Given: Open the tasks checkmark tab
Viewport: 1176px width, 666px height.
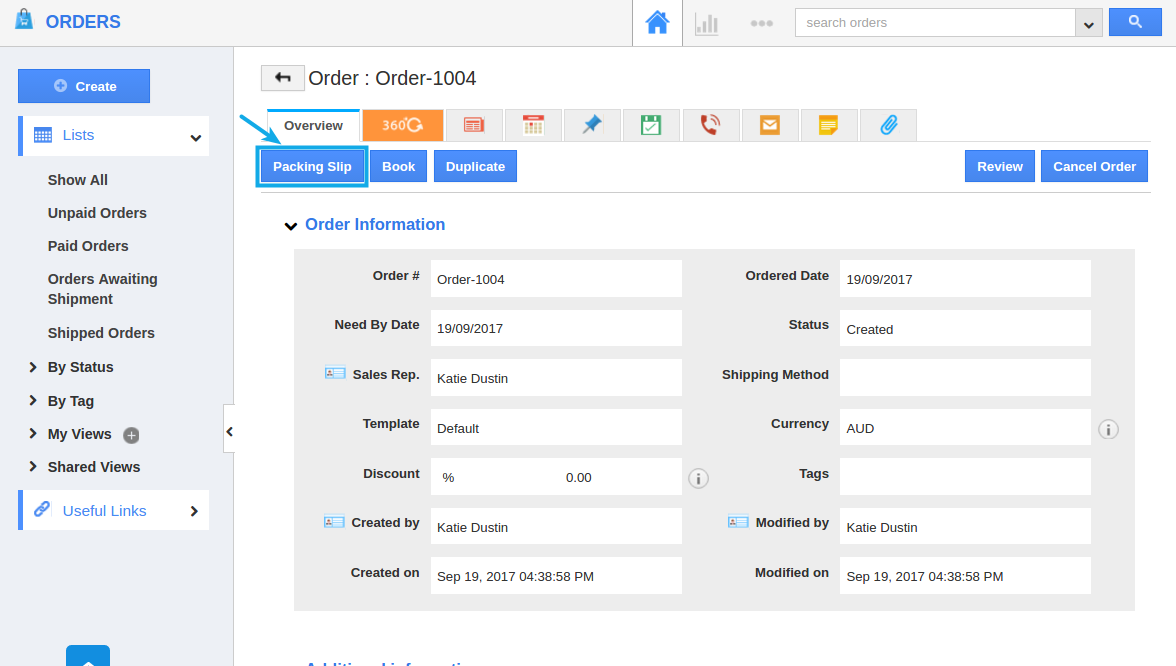Looking at the screenshot, I should [x=651, y=125].
